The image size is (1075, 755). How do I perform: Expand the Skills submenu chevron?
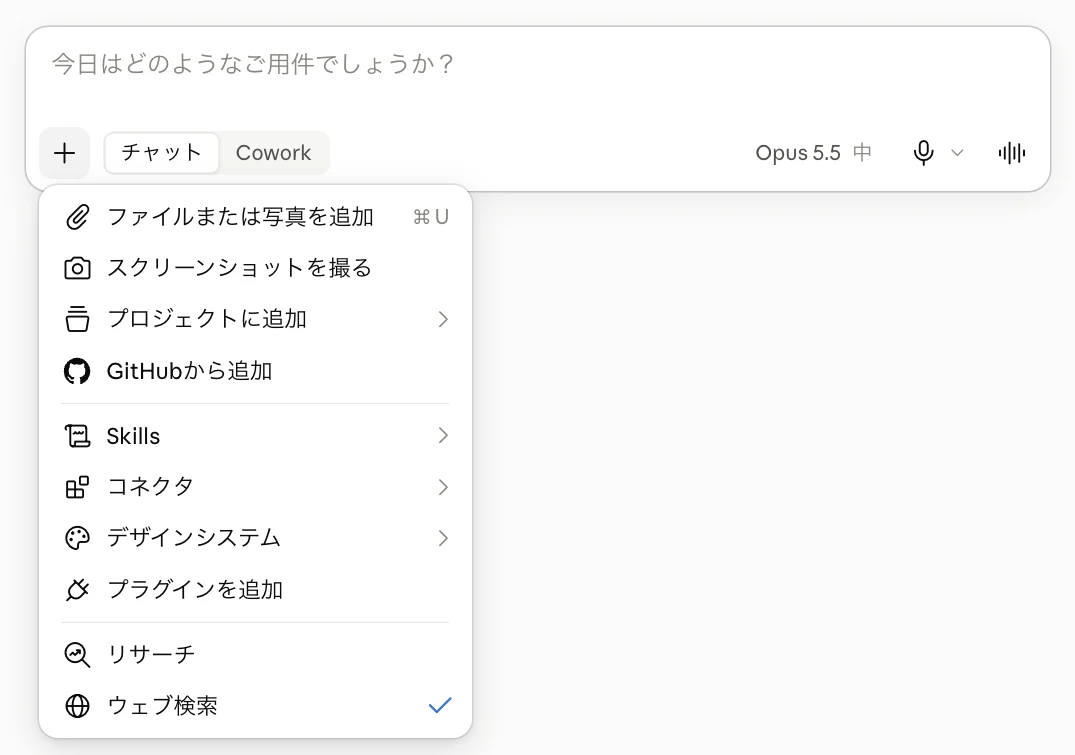pos(443,435)
